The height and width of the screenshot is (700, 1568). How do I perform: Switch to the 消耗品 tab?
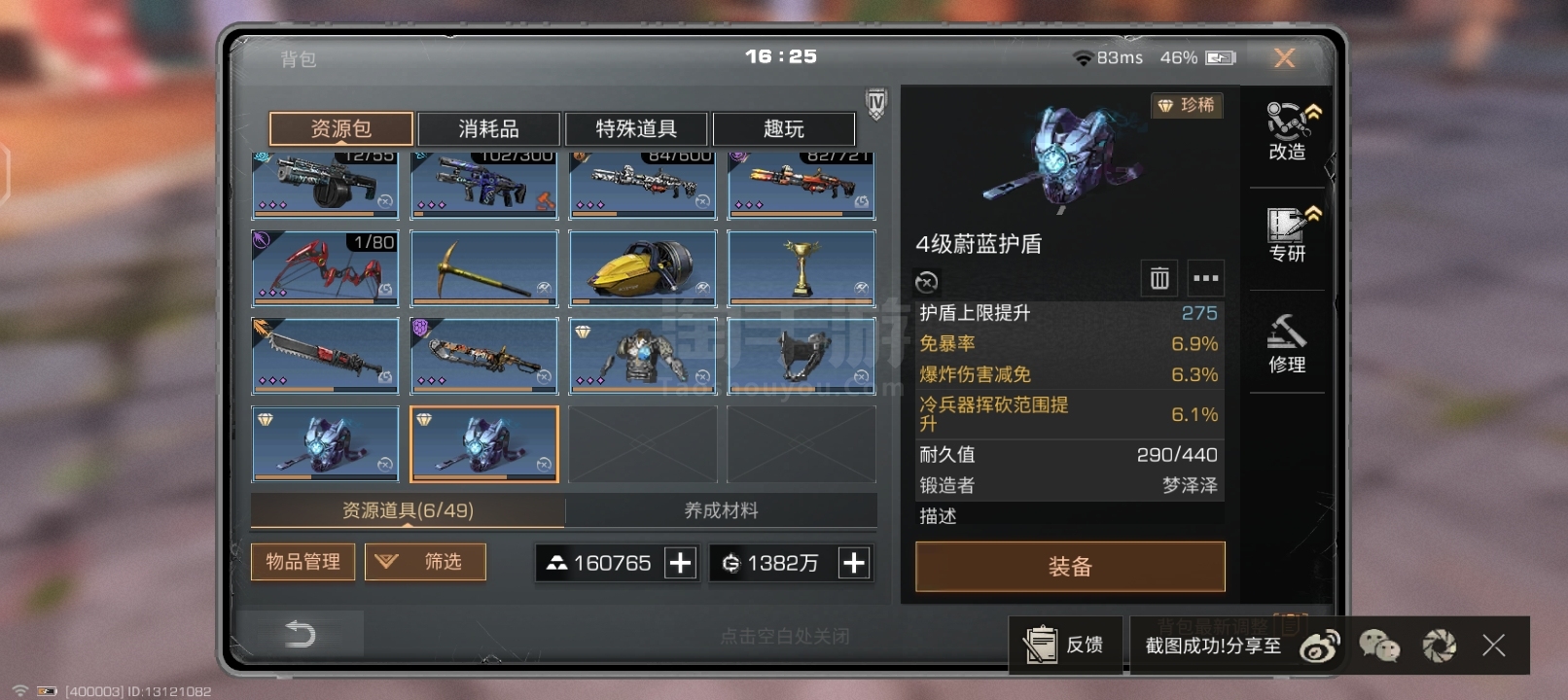[x=488, y=129]
